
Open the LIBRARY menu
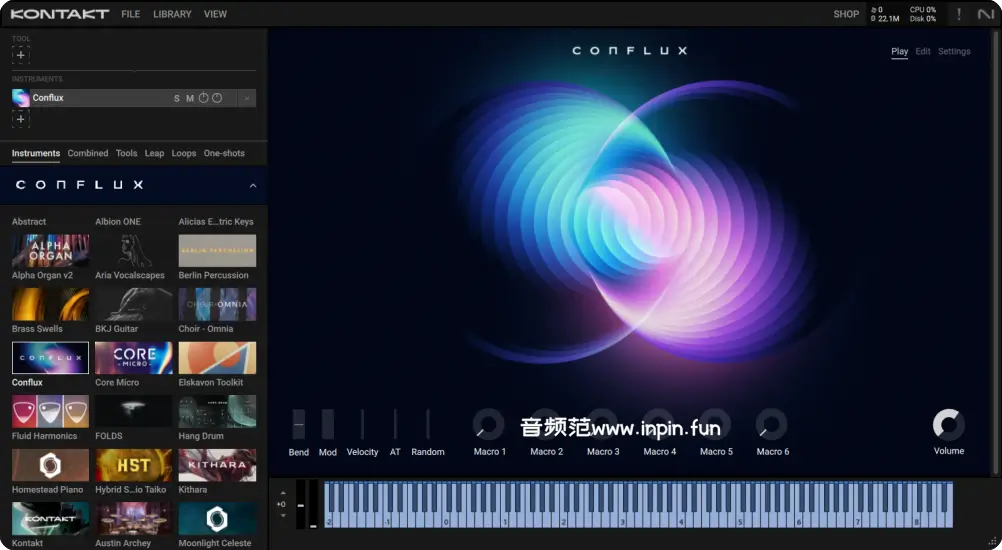pyautogui.click(x=172, y=14)
